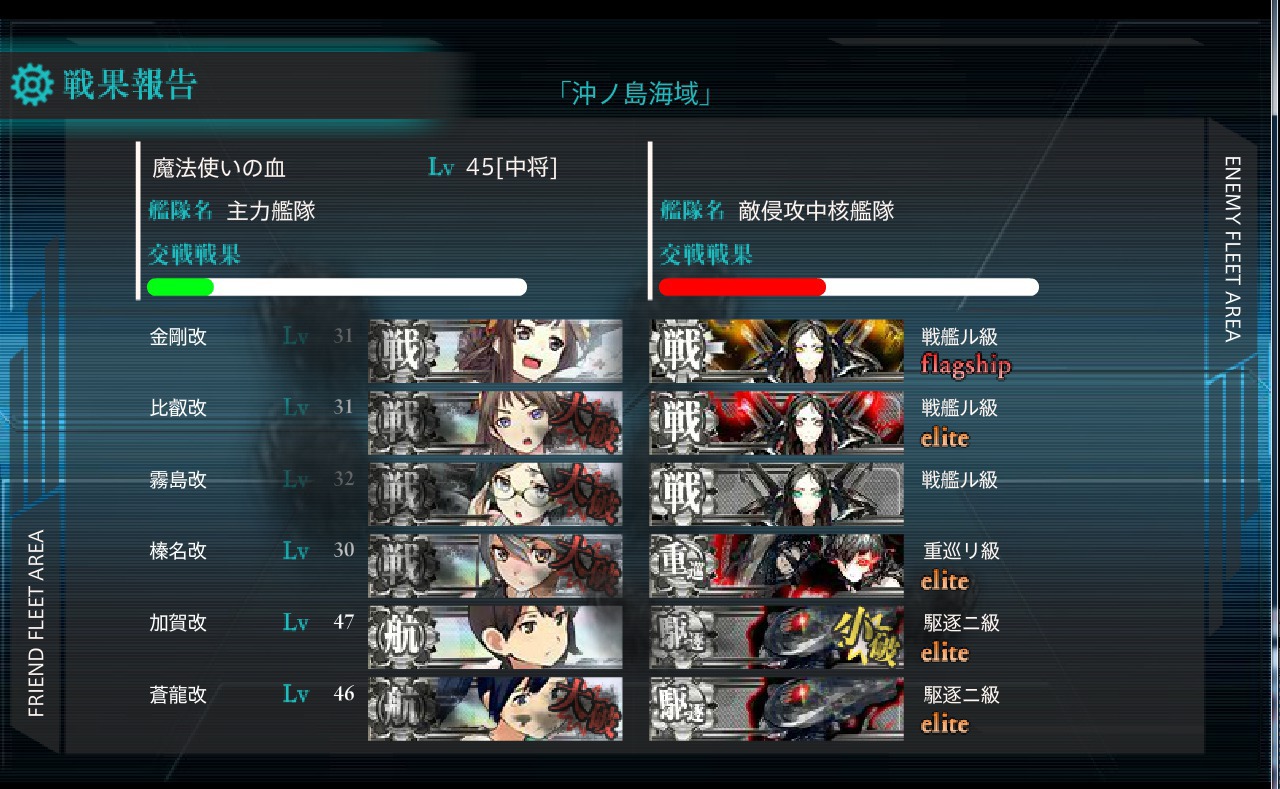Viewport: 1280px width, 789px height.
Task: Select 金剛改 ship portrait banner
Action: coord(495,351)
